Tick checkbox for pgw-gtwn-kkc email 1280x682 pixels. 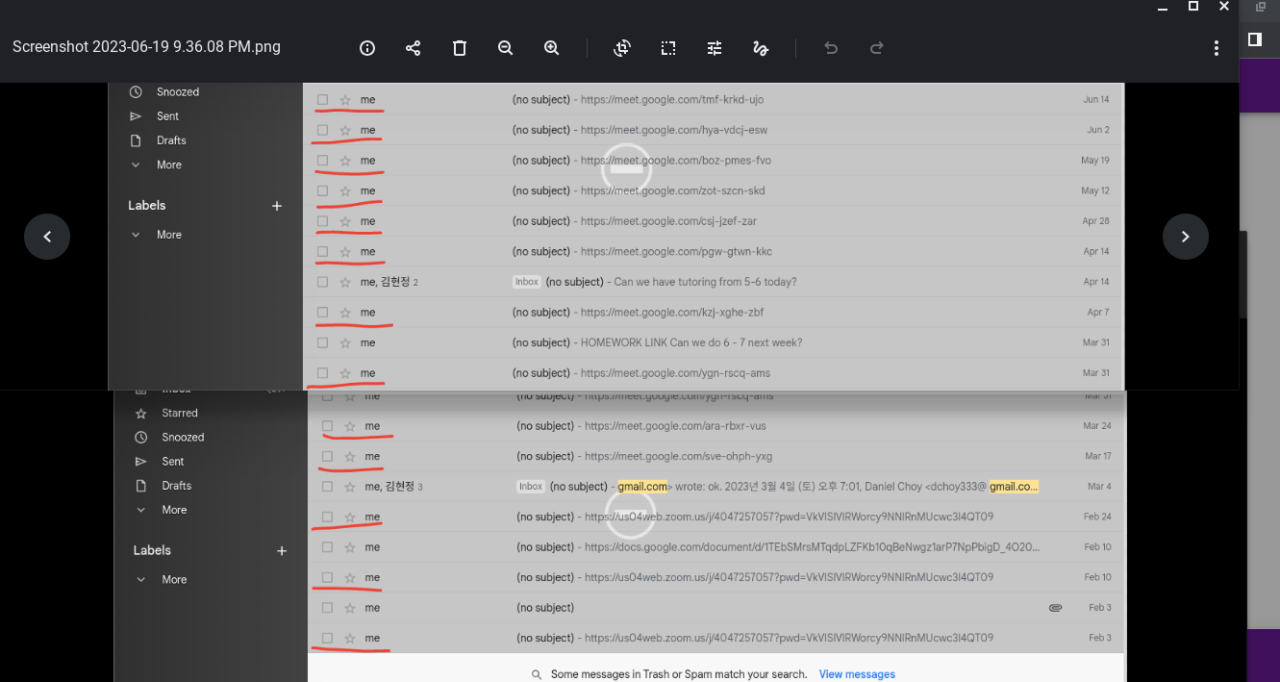322,251
